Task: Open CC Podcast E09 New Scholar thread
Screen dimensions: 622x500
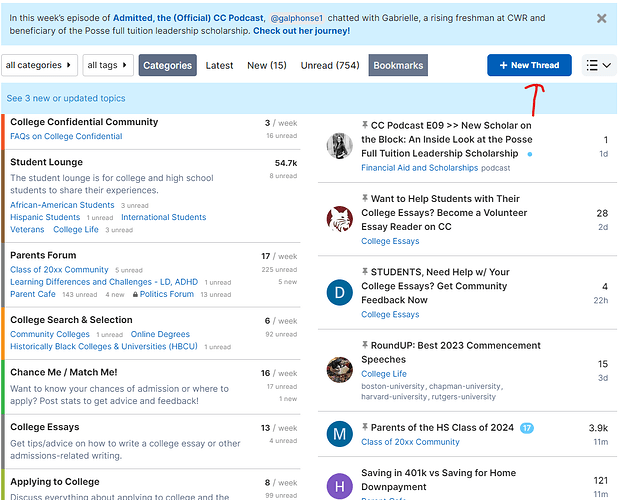Action: 447,139
